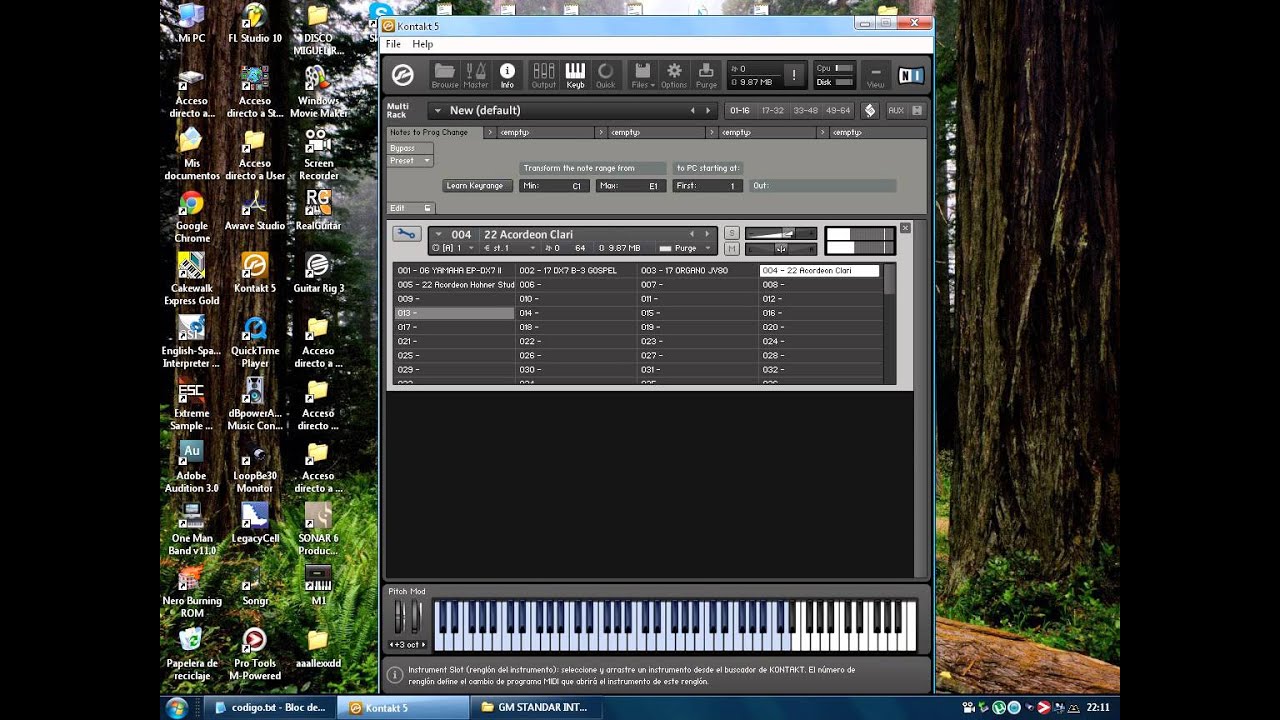Click the Max E1 note field
1280x720 pixels.
tap(633, 186)
